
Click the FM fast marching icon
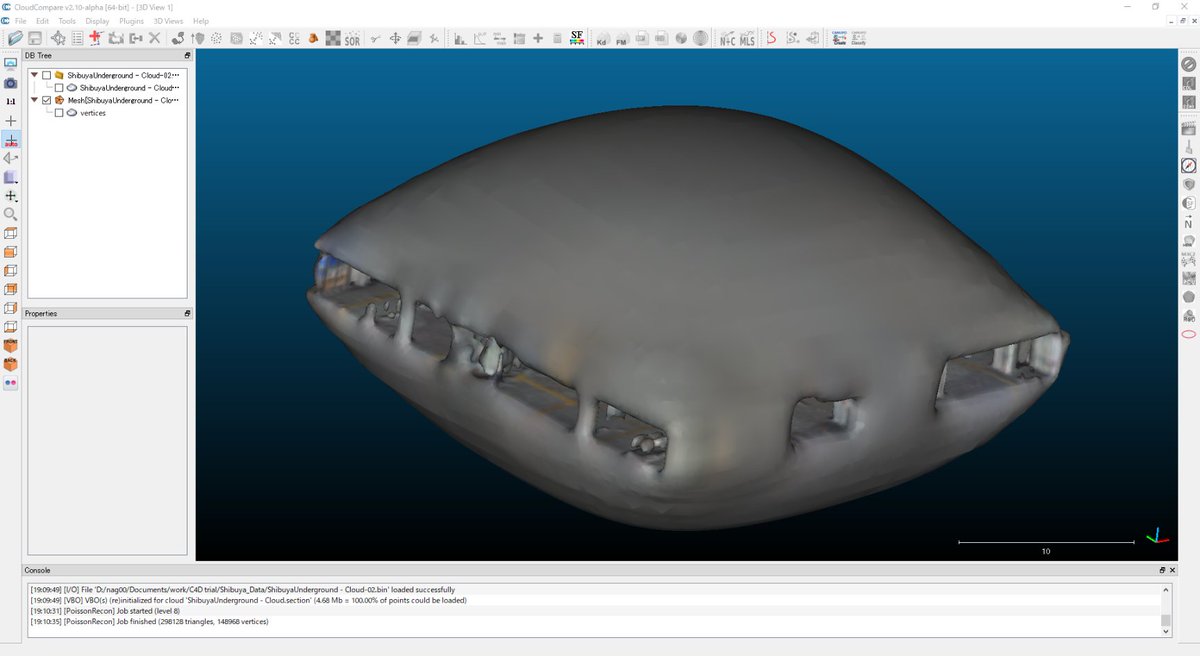621,39
